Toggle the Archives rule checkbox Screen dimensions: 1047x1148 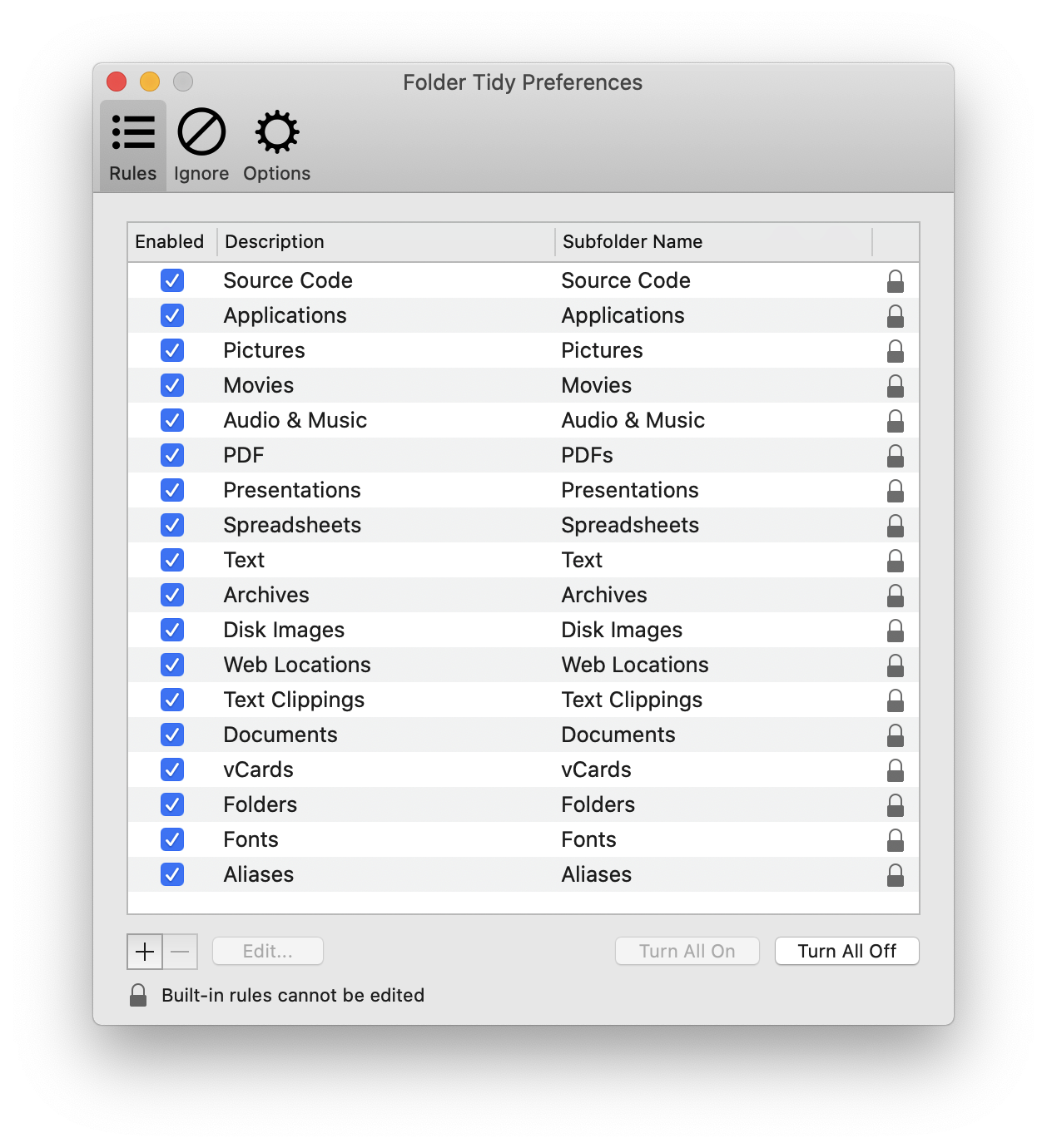(x=172, y=595)
